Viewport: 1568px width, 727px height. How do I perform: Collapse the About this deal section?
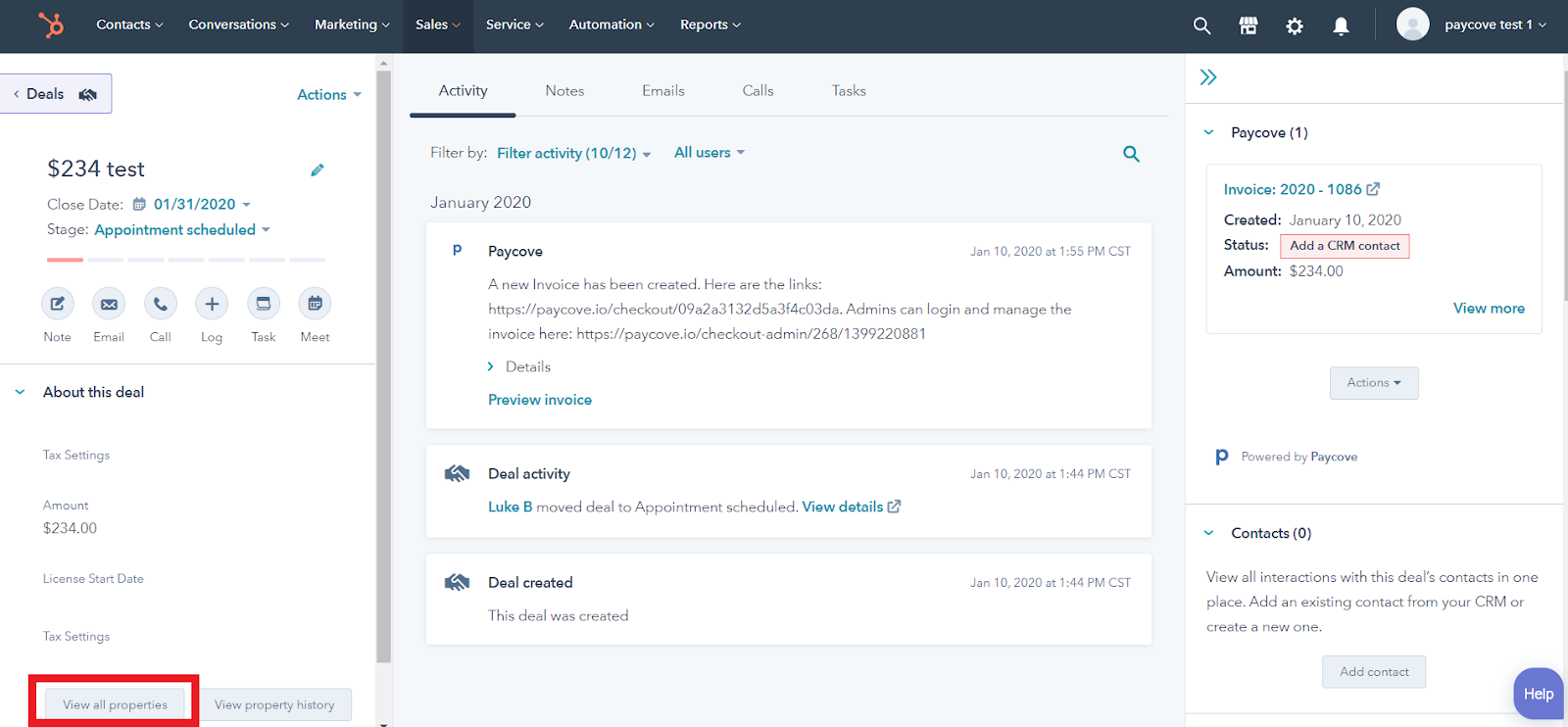(20, 392)
